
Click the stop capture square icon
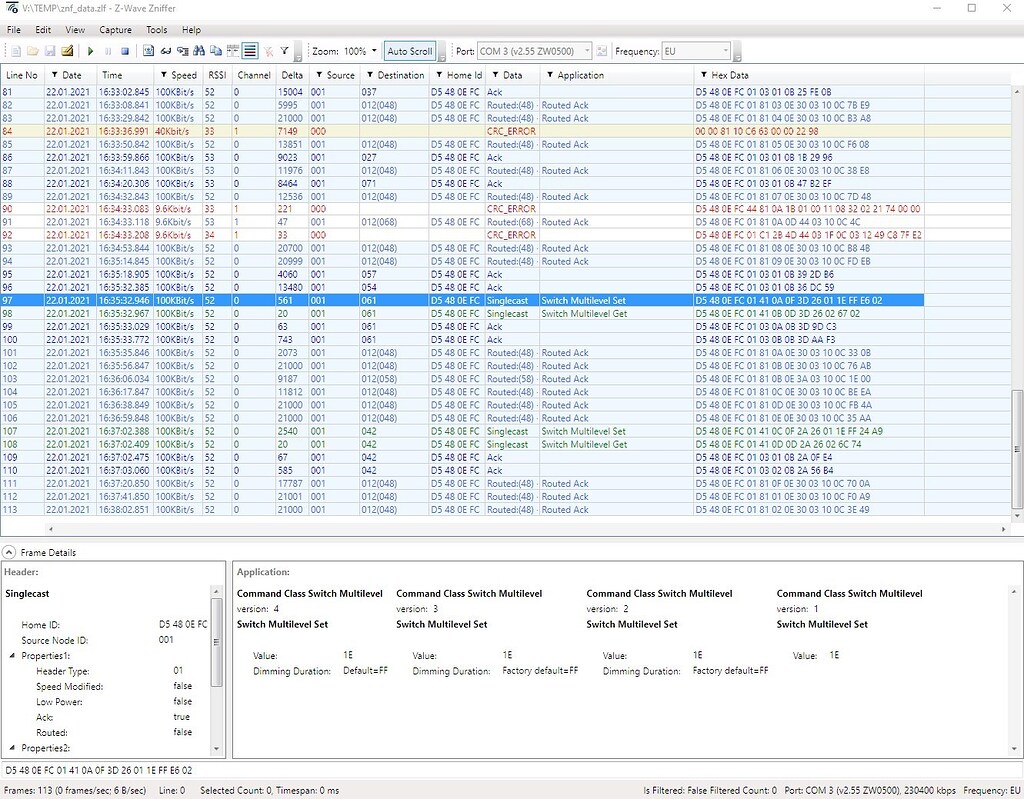pyautogui.click(x=125, y=51)
